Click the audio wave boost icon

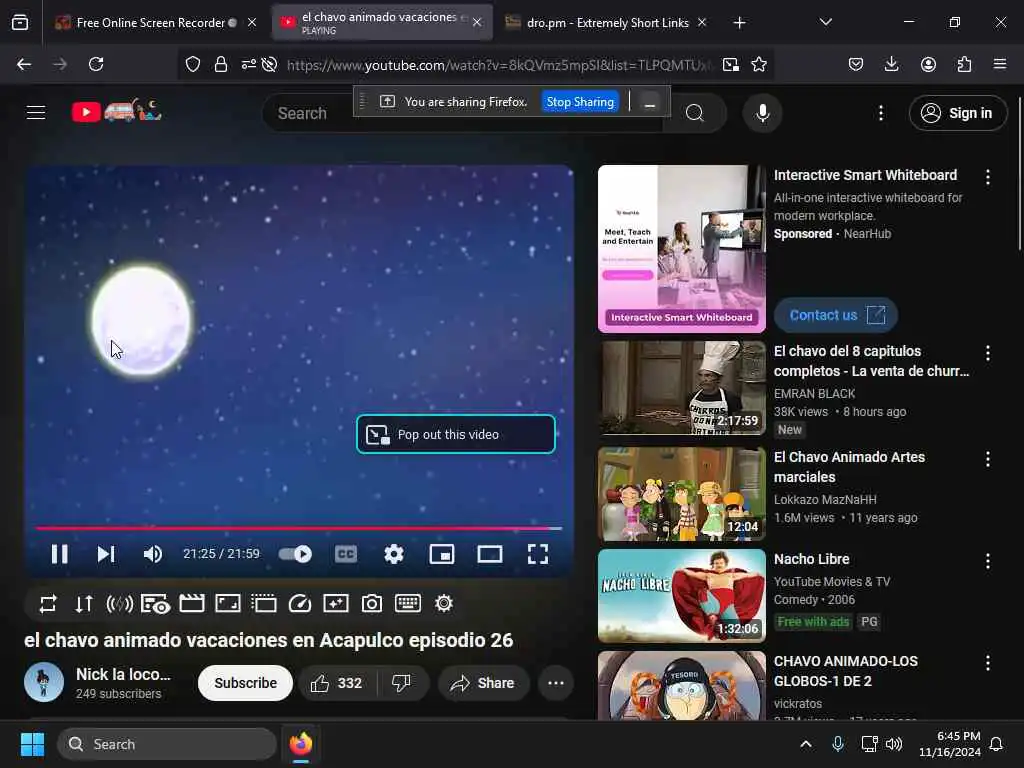(x=120, y=603)
